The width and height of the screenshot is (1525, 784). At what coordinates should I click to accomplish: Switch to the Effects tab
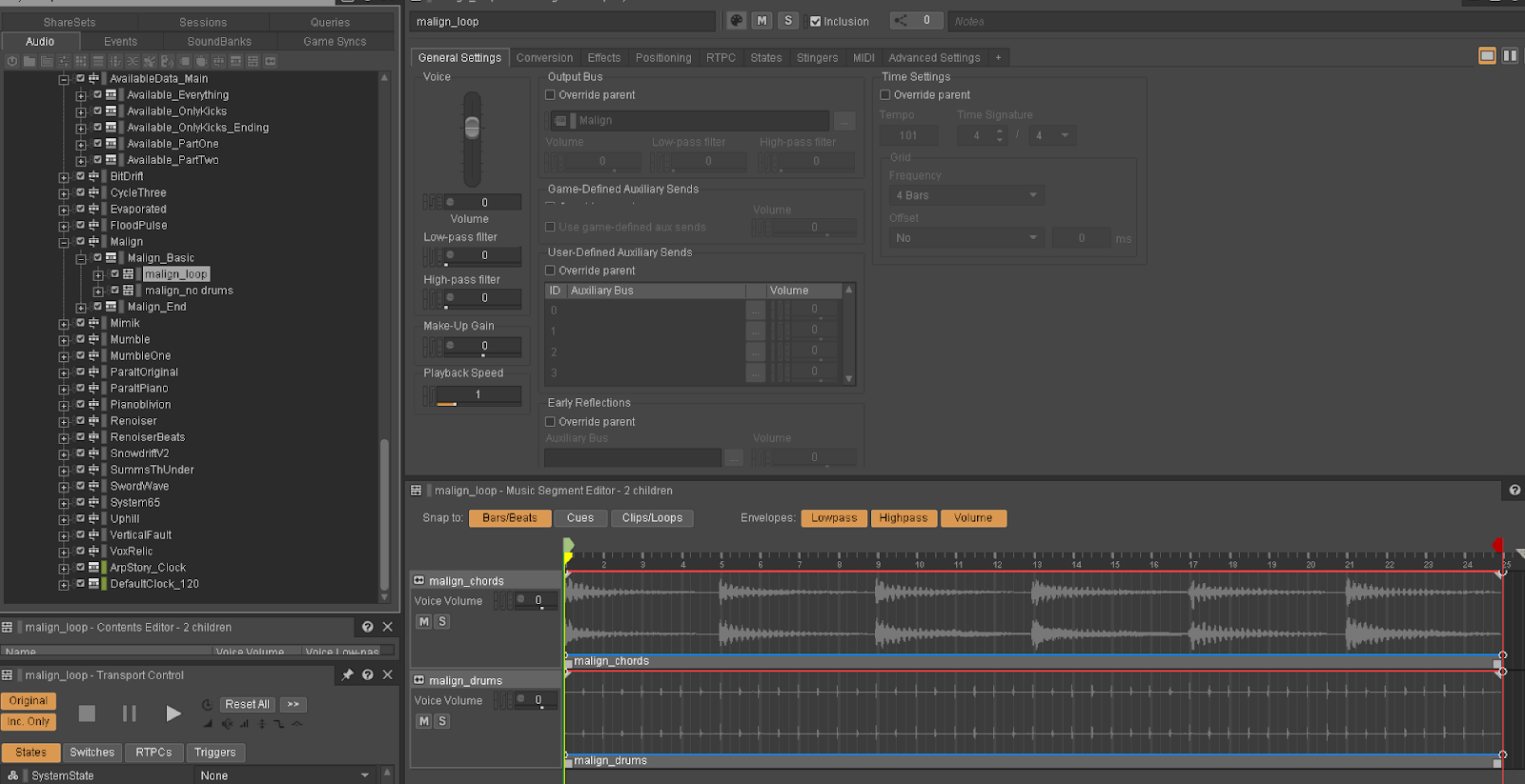(x=603, y=58)
